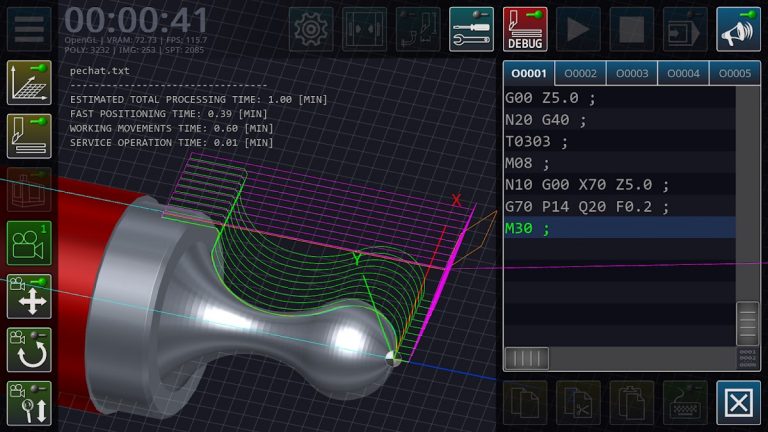
Task: Select the code line G70 P14 Q20 F0.2
Action: [586, 206]
